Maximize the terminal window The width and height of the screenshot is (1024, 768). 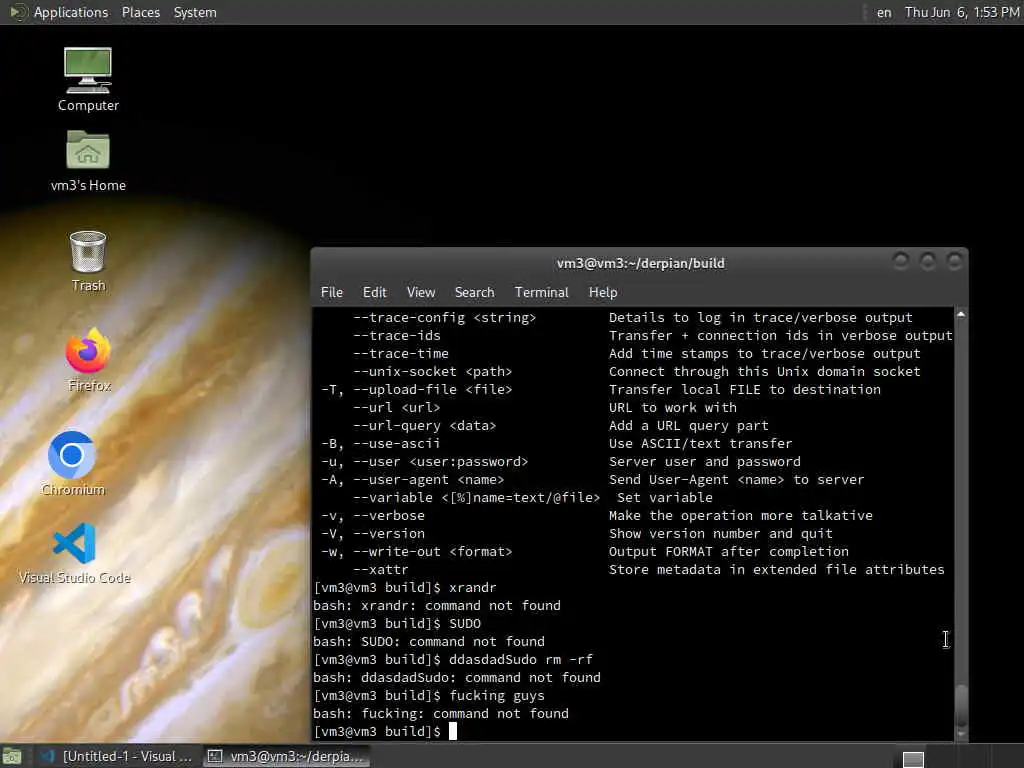[927, 262]
